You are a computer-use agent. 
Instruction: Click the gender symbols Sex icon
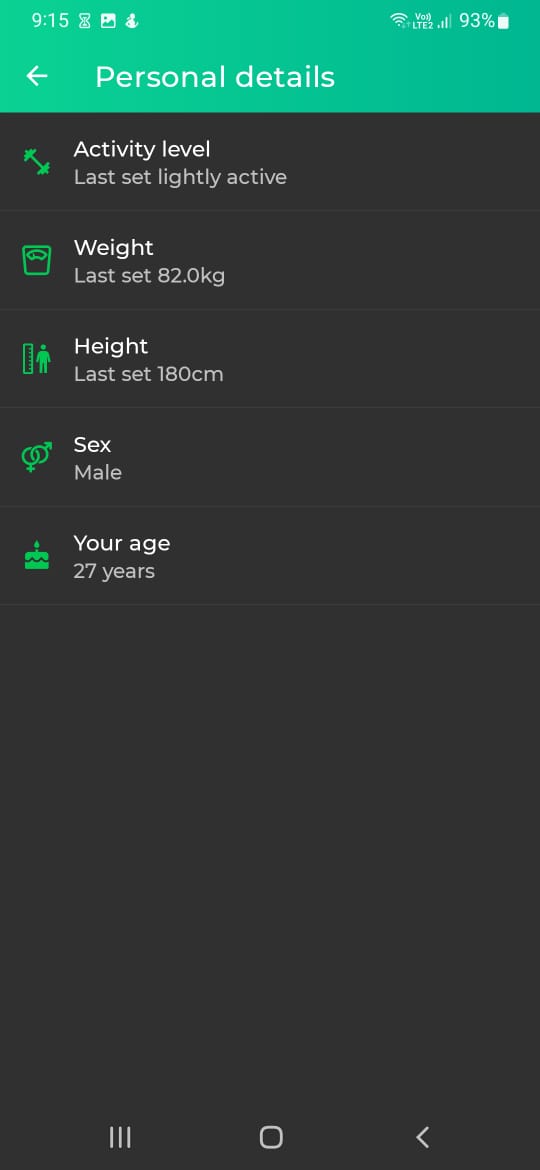point(37,457)
